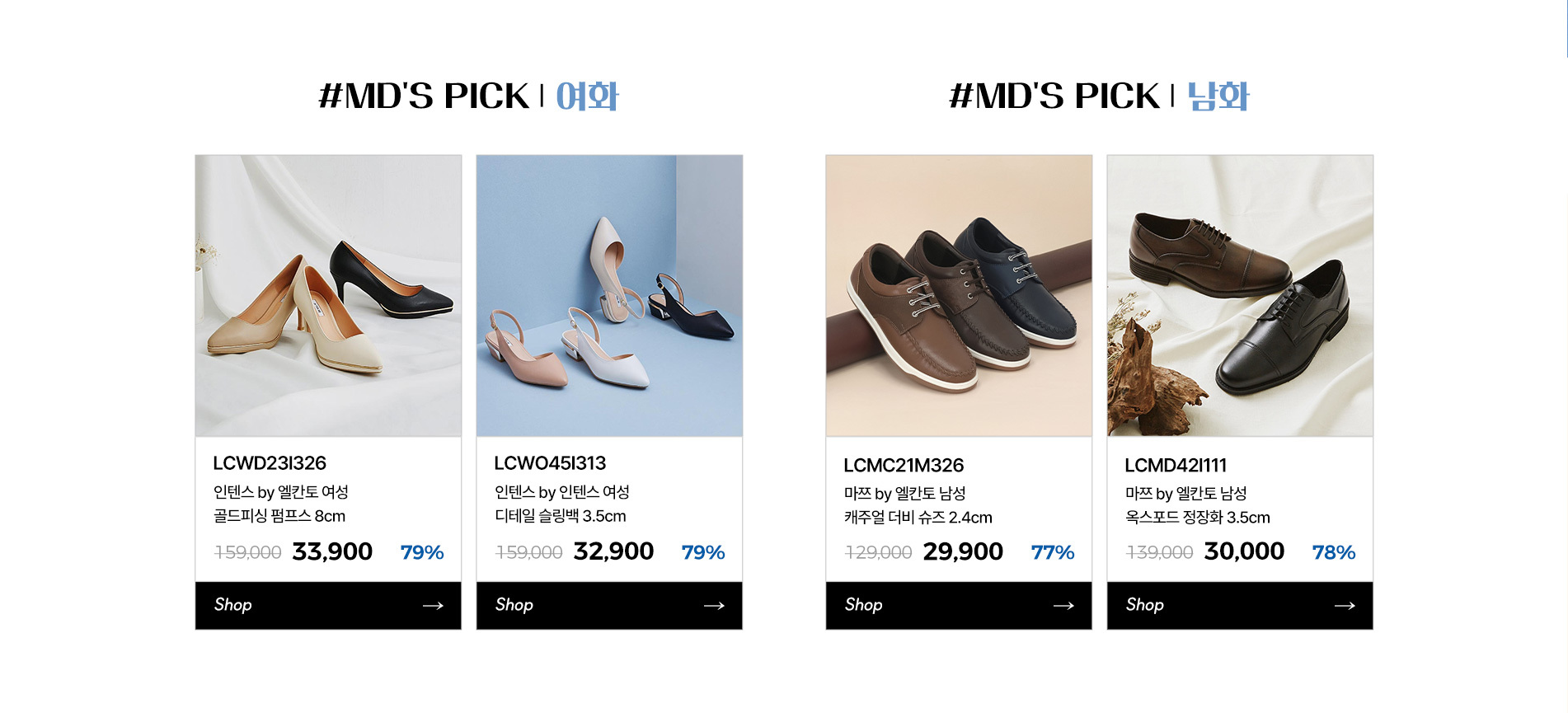Viewport: 1568px width, 713px height.
Task: Click product code LCMD42I111
Action: 1176,466
